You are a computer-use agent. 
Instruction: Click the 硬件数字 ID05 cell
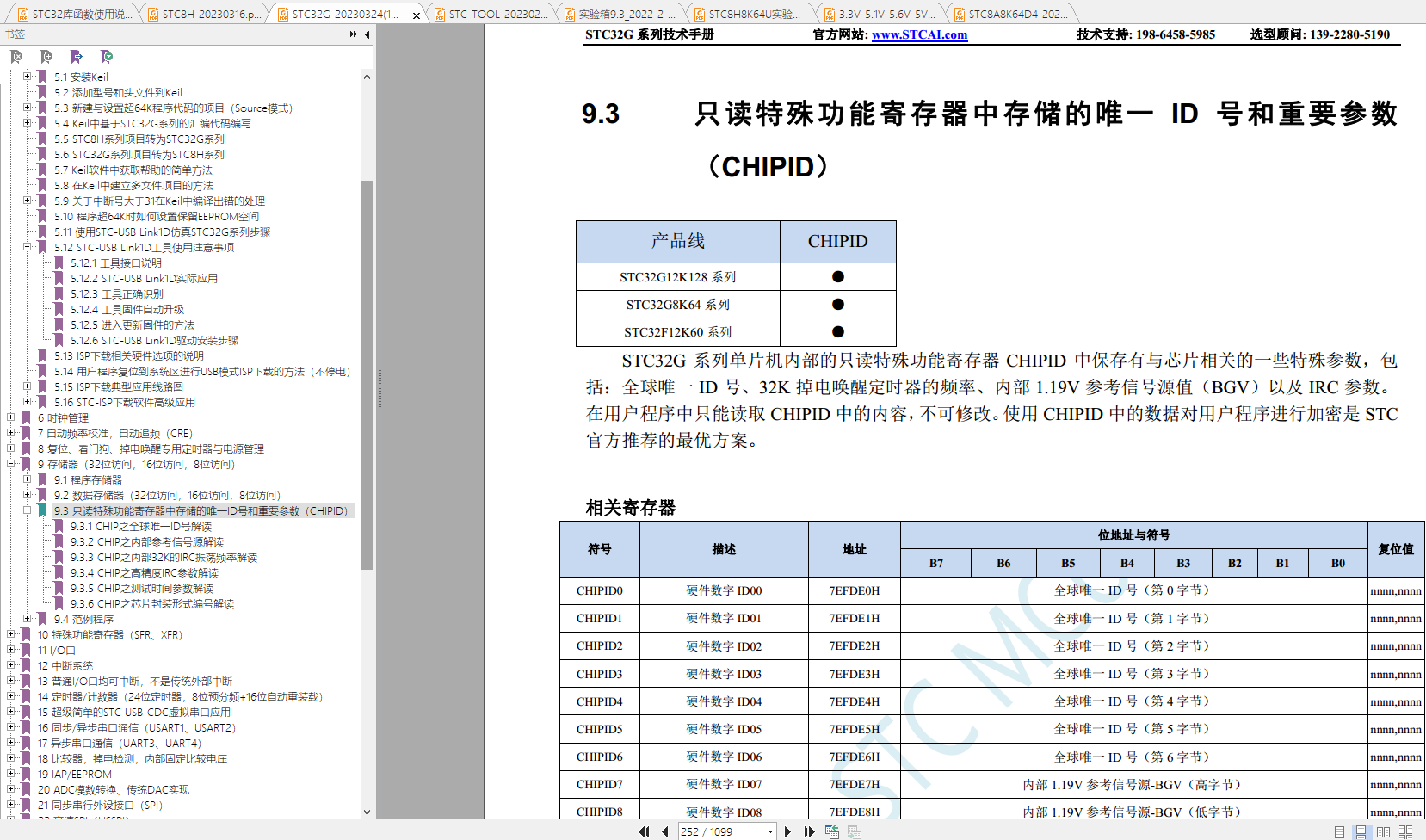[724, 729]
